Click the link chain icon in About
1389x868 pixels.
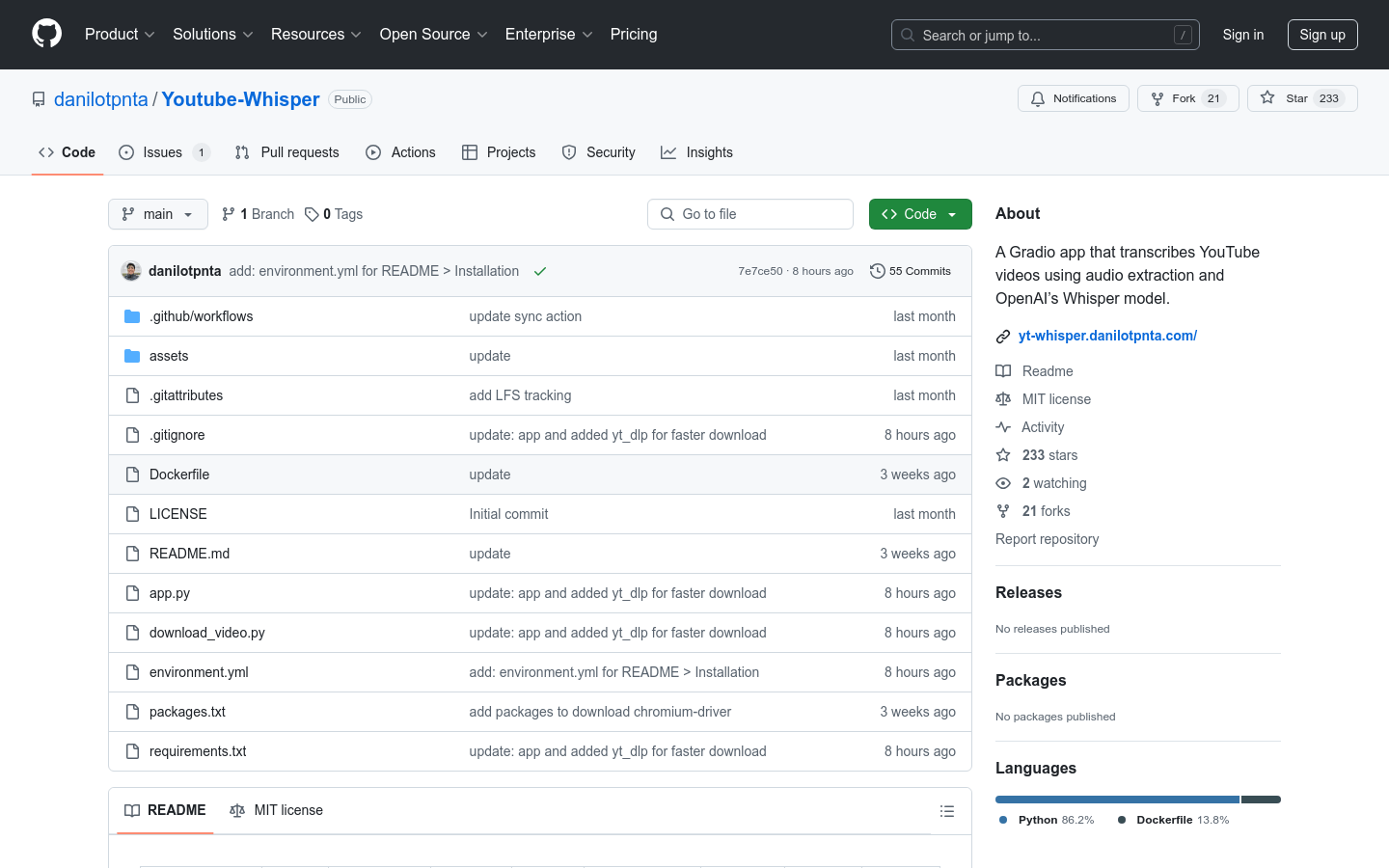[x=1003, y=337]
